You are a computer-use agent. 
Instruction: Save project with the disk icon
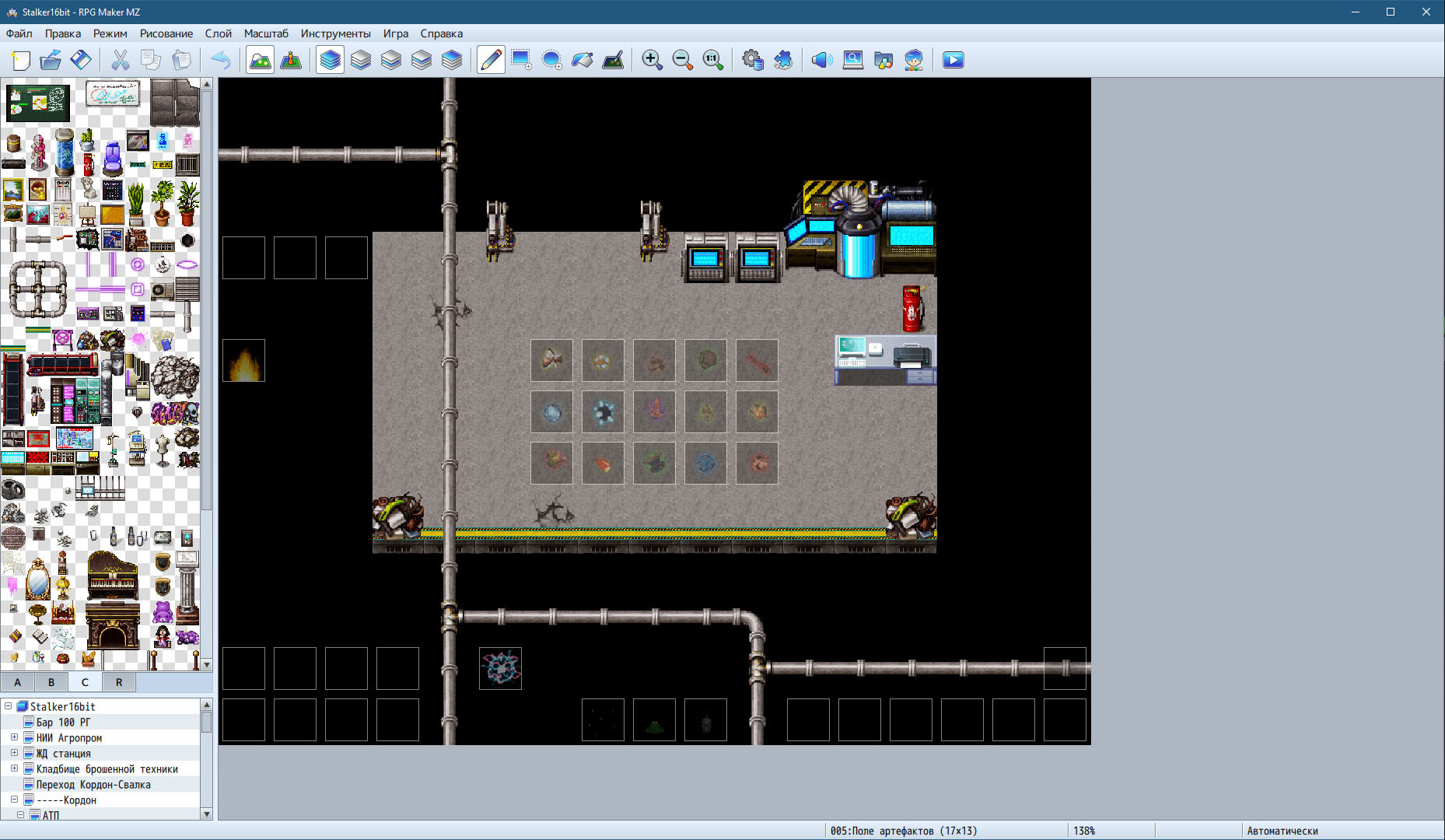[81, 60]
